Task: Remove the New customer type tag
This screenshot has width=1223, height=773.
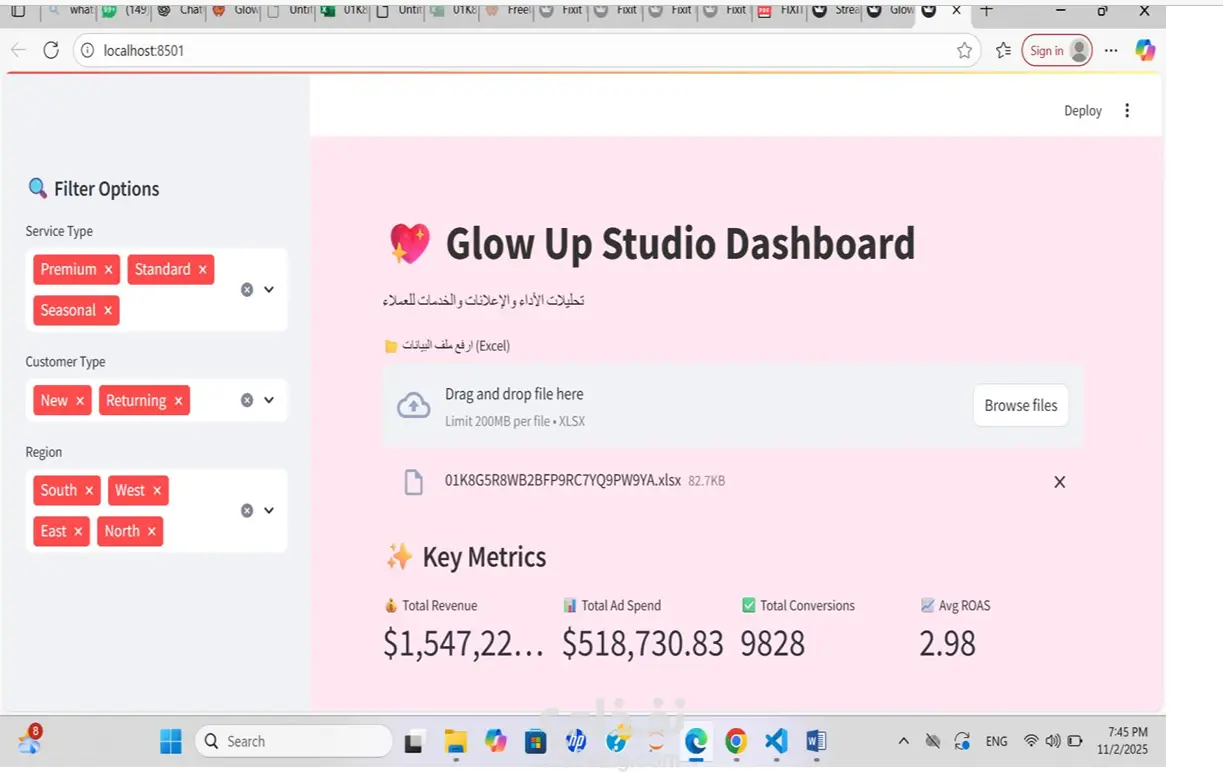Action: [x=80, y=401]
